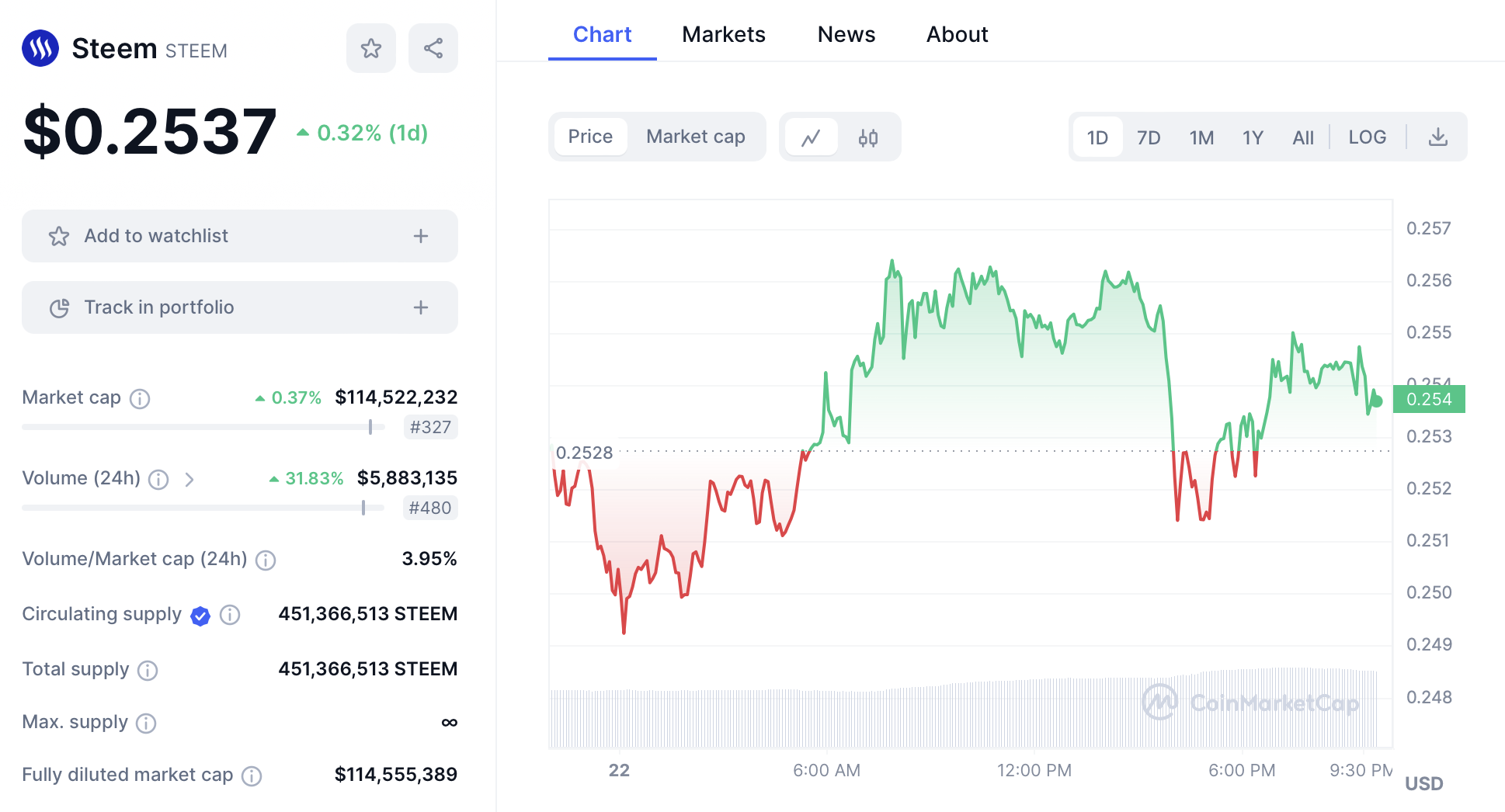Open the Markets tab
The height and width of the screenshot is (812, 1505).
723,34
